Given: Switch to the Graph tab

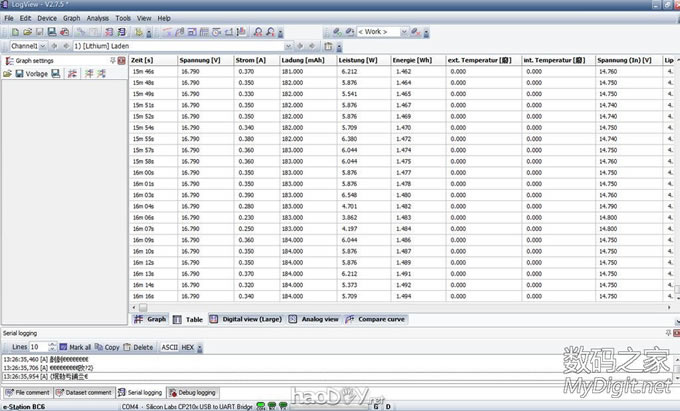Looking at the screenshot, I should click(150, 319).
